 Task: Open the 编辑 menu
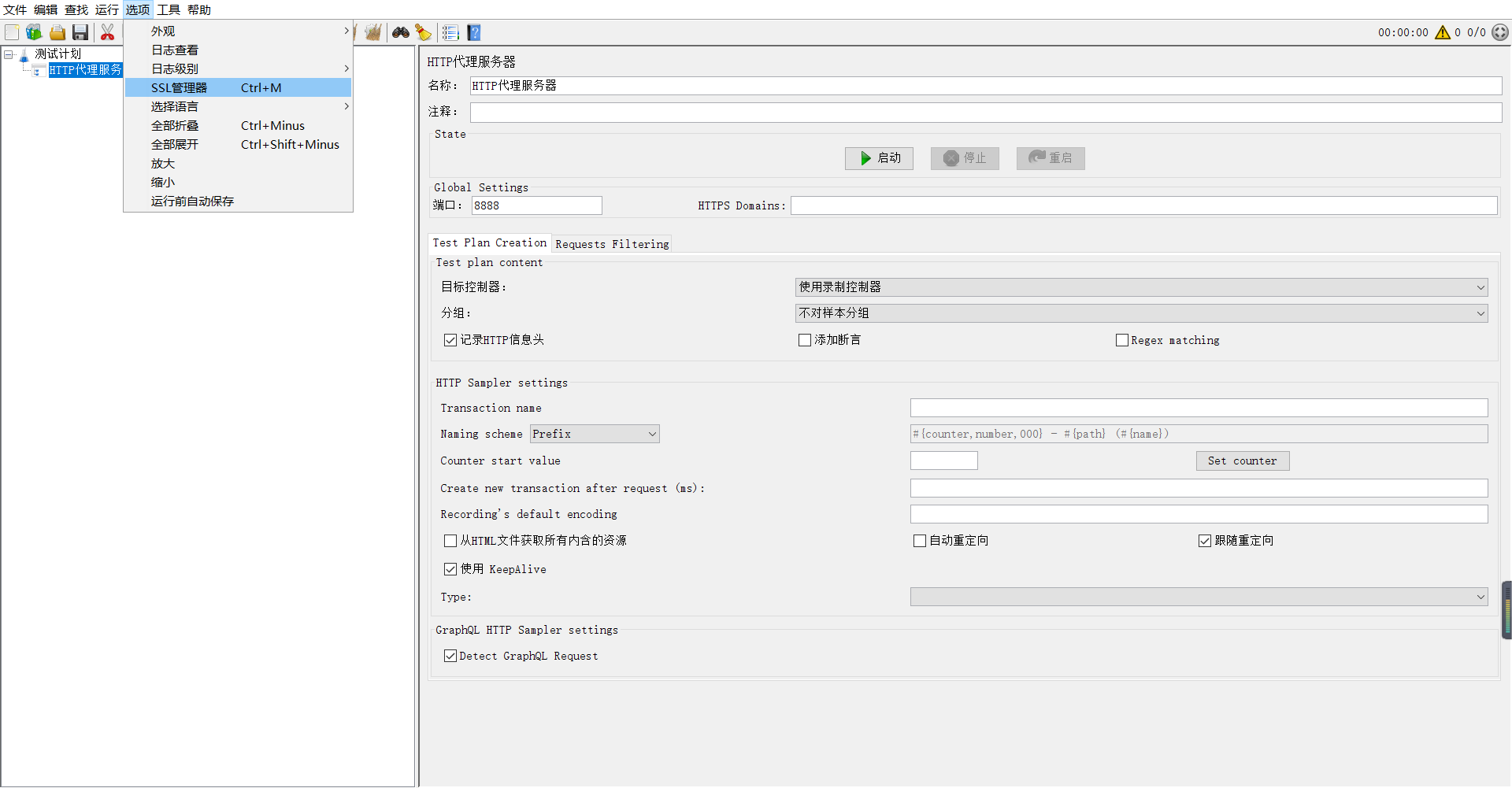click(x=46, y=9)
